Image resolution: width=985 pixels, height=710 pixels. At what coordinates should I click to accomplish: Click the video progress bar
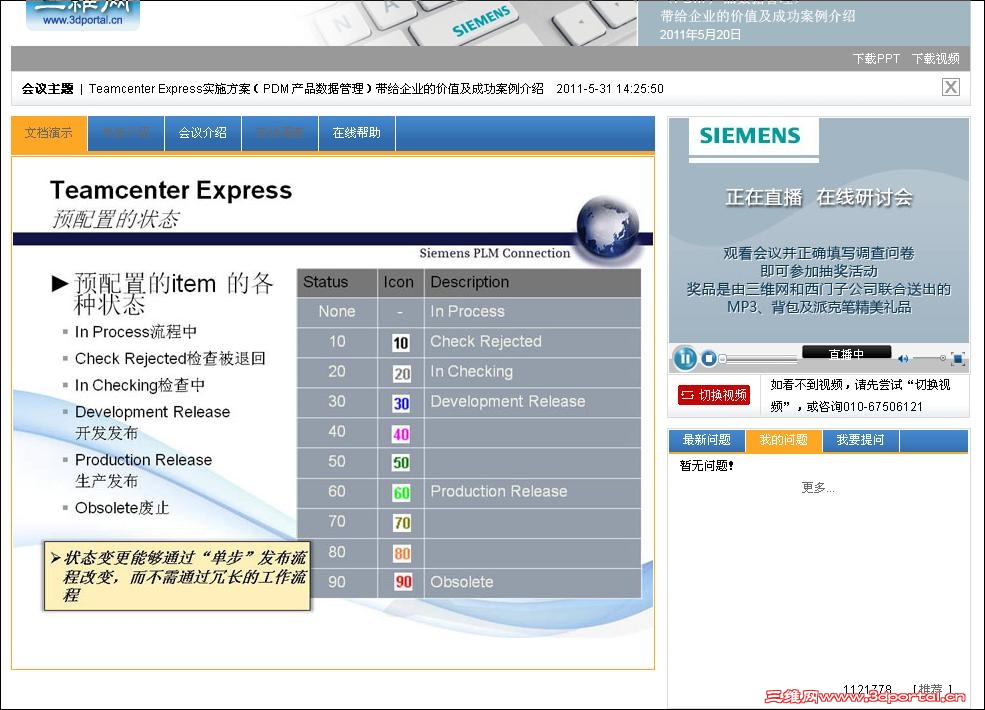coord(759,359)
